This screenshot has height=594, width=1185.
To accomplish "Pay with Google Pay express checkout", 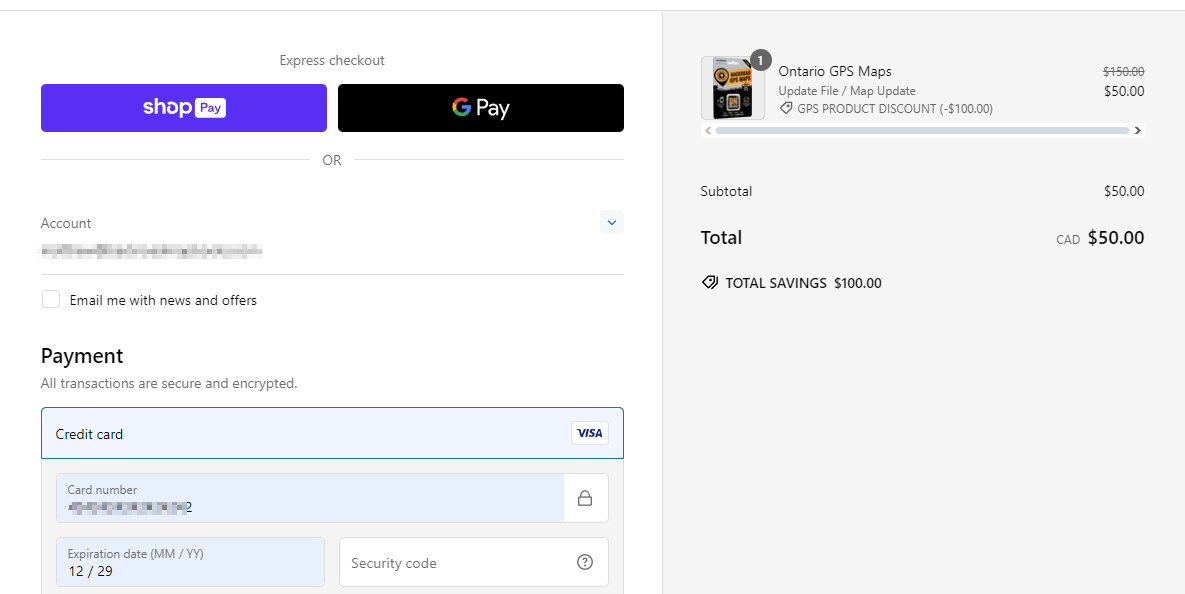I will [x=481, y=108].
